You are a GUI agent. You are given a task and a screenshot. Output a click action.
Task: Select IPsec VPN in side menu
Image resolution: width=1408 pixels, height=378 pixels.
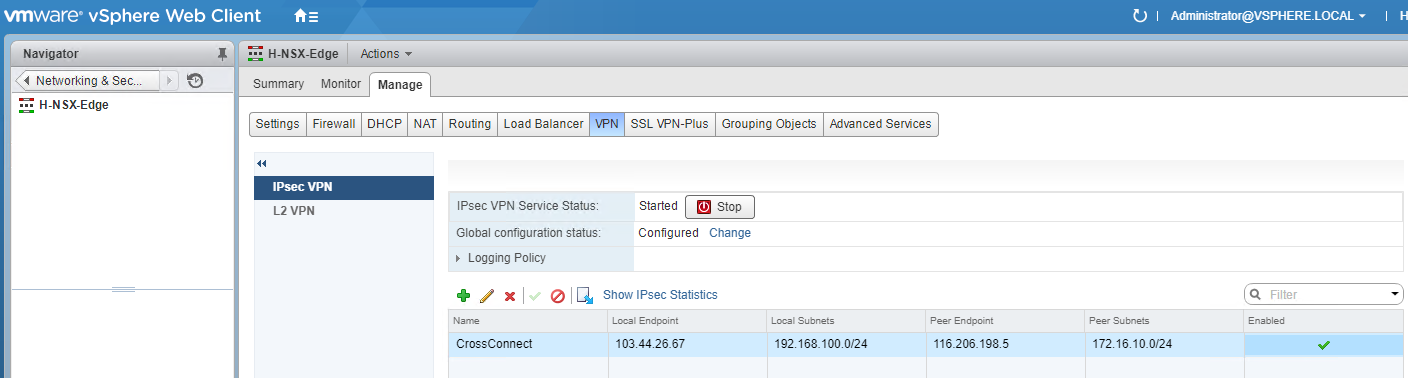tap(344, 187)
